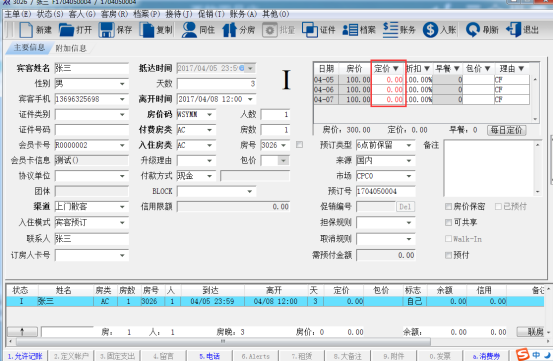Enable the 房价保密 checkbox
Screen dimensions: 553x362
pyautogui.click(x=448, y=206)
